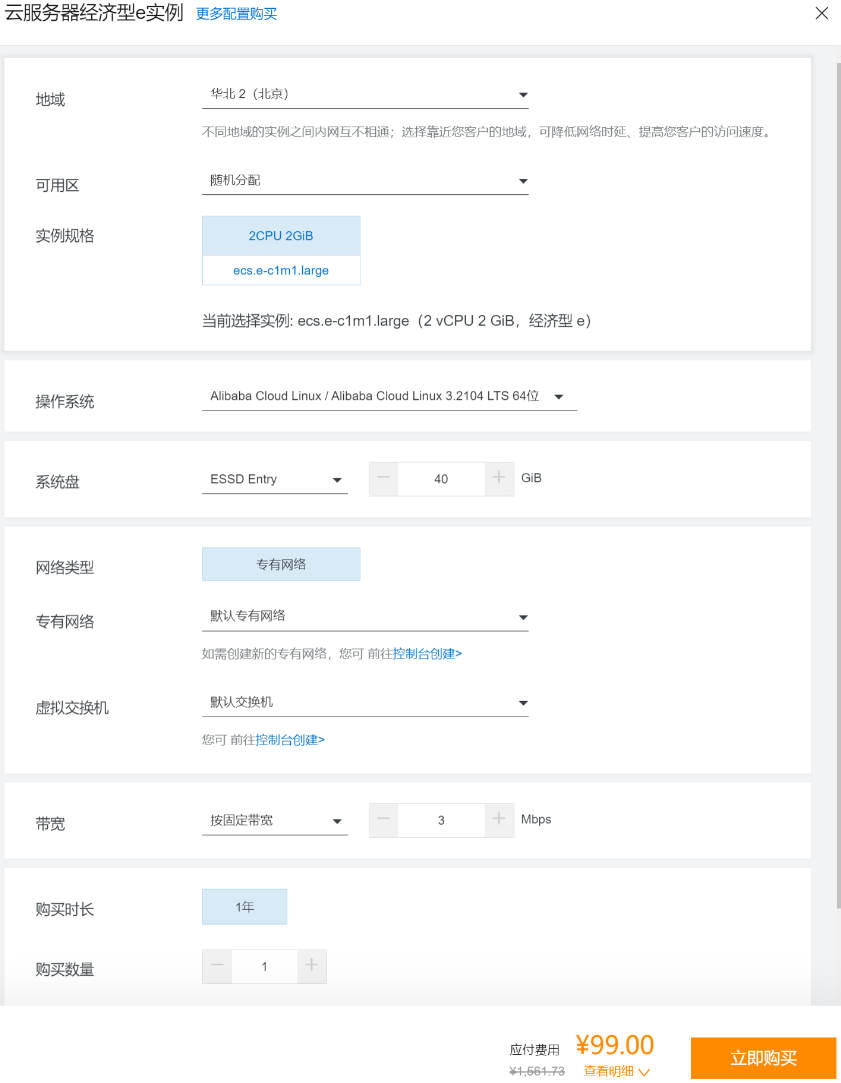Click the system disk size field 40
The image size is (841, 1083).
[441, 479]
